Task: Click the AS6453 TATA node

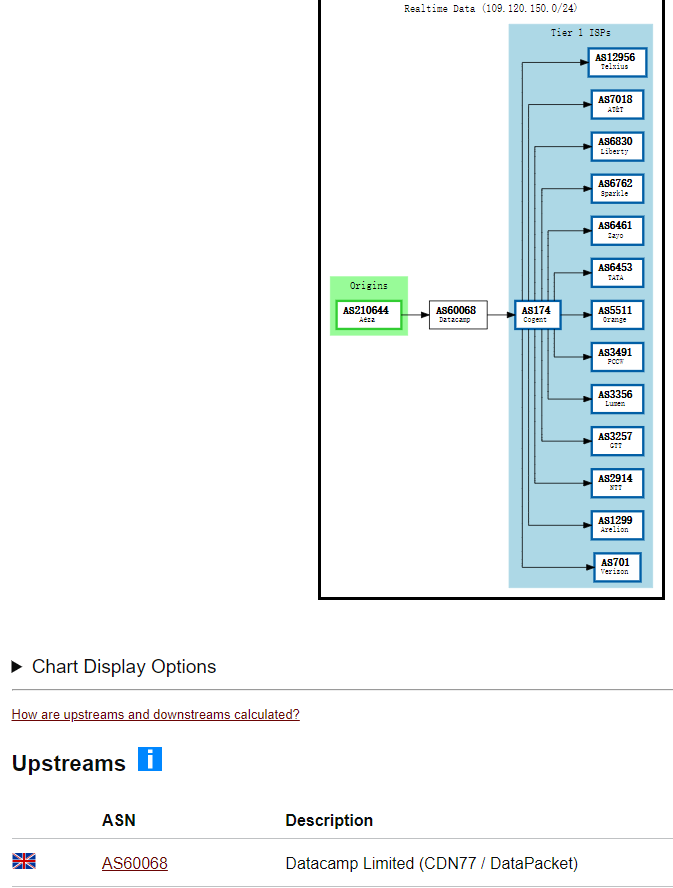Action: point(617,272)
